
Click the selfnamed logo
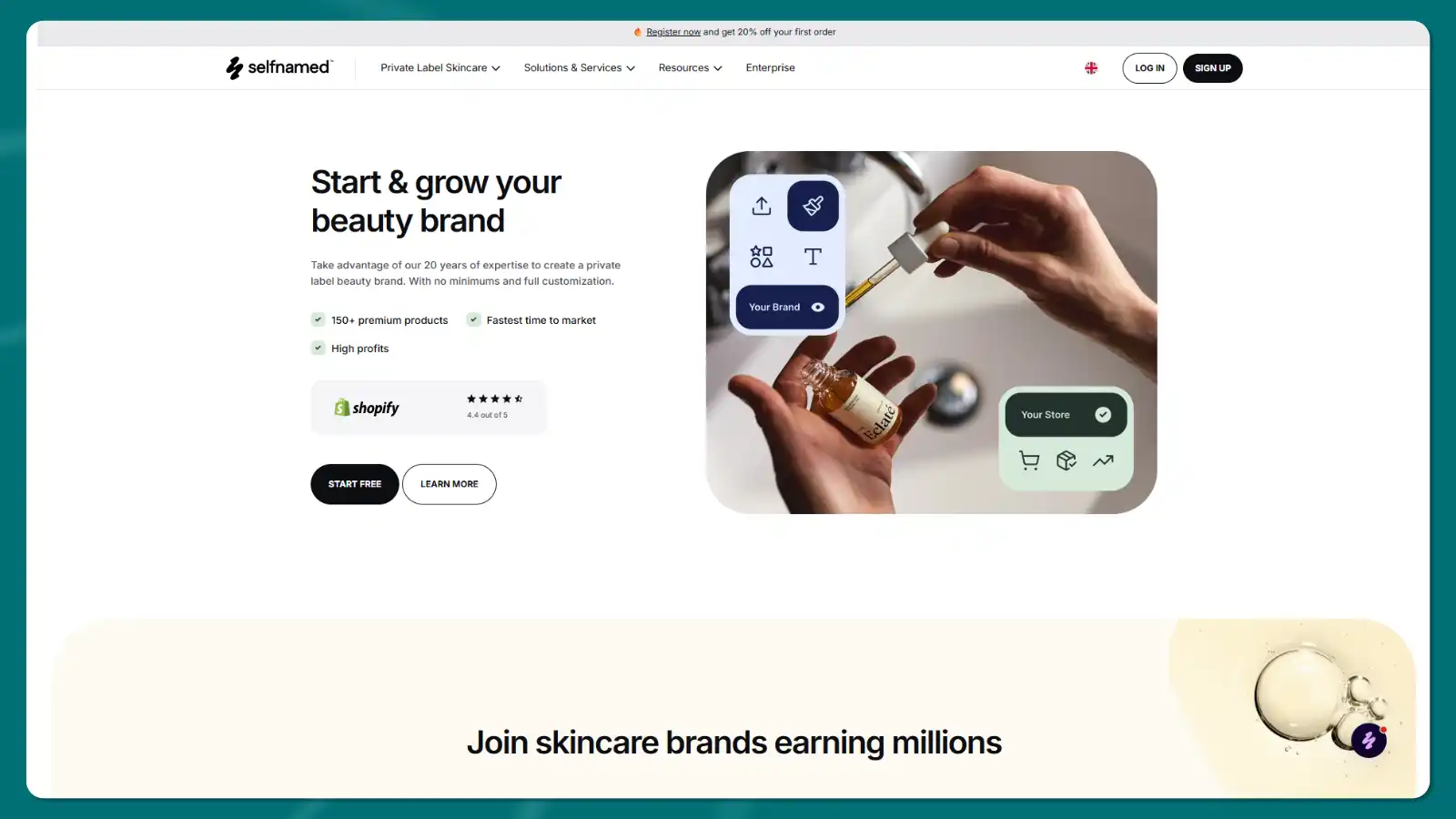278,67
